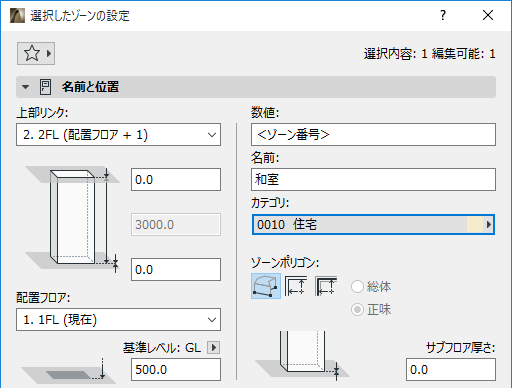The image size is (512, 388).
Task: Click the 名前と位置 panel header icon
Action: (45, 87)
